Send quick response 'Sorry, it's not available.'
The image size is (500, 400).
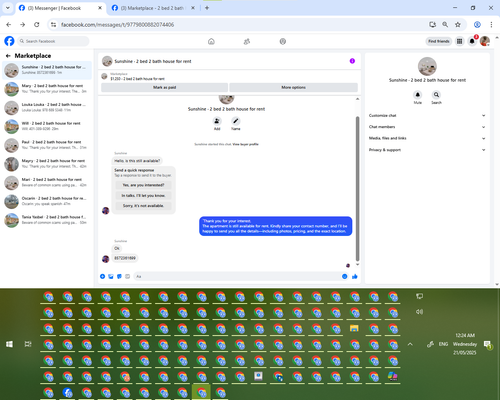pyautogui.click(x=143, y=206)
